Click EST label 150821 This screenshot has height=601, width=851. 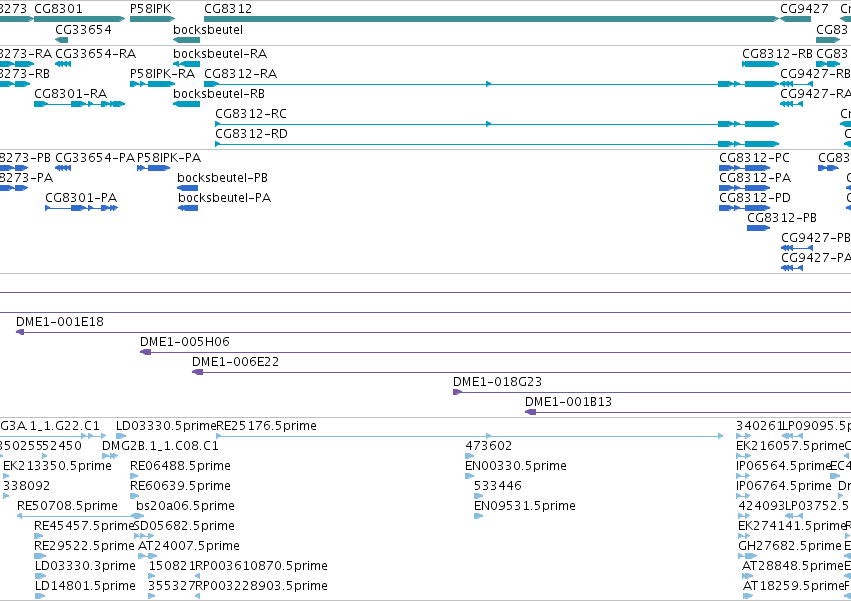click(x=172, y=567)
